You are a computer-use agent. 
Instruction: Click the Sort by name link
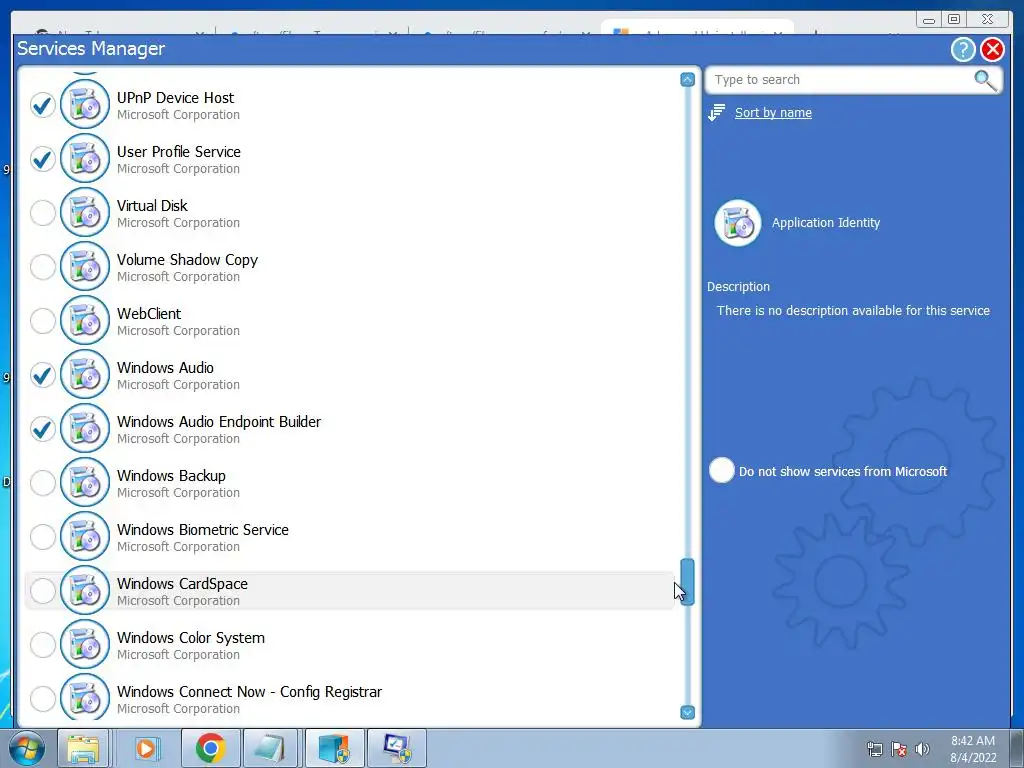(x=773, y=112)
